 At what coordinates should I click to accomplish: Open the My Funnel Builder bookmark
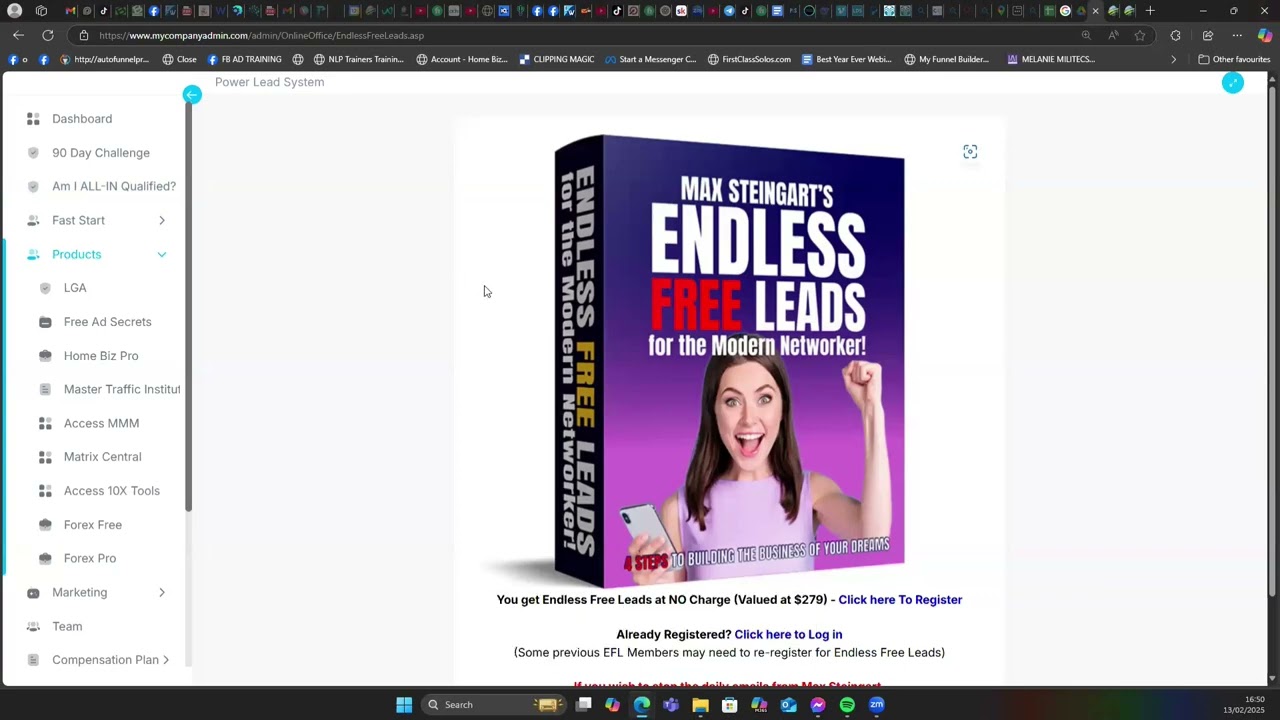[946, 59]
